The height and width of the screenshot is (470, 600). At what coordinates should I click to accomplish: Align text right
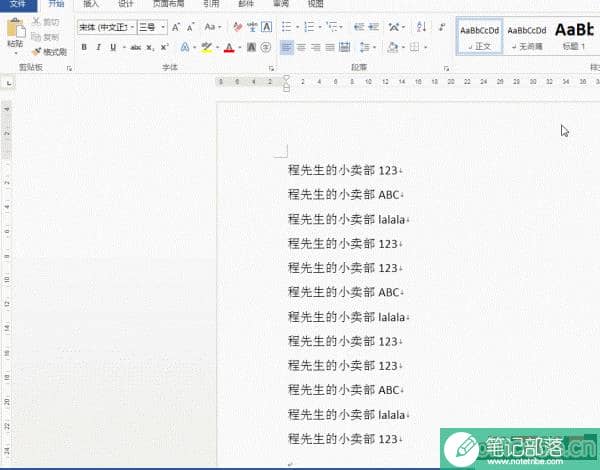pos(316,47)
